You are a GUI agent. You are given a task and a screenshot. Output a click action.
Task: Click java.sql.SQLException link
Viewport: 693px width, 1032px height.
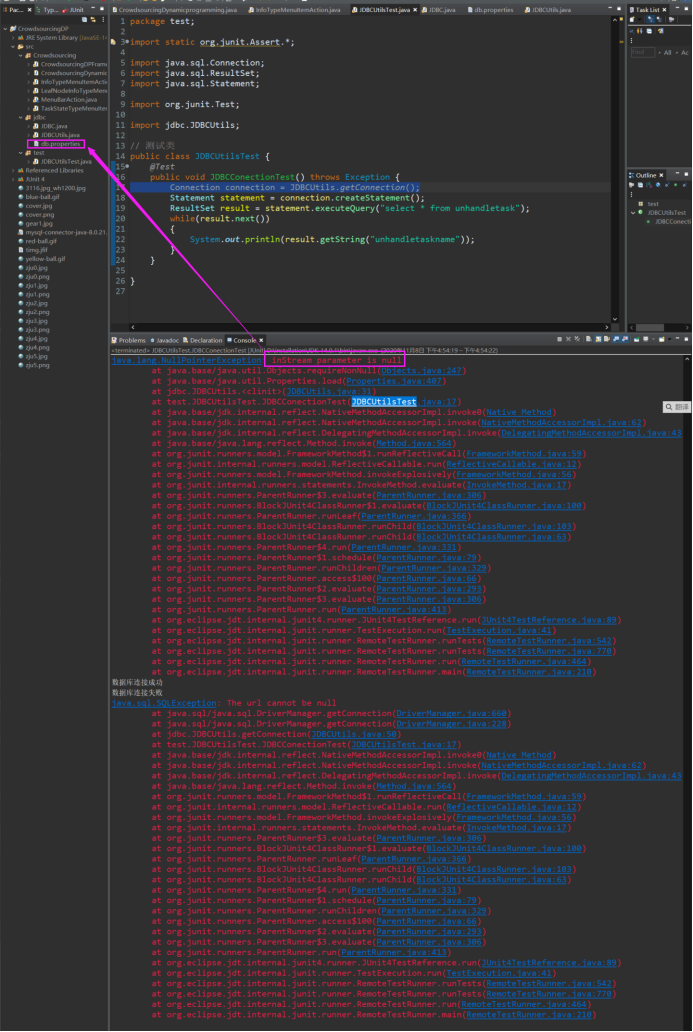[164, 703]
